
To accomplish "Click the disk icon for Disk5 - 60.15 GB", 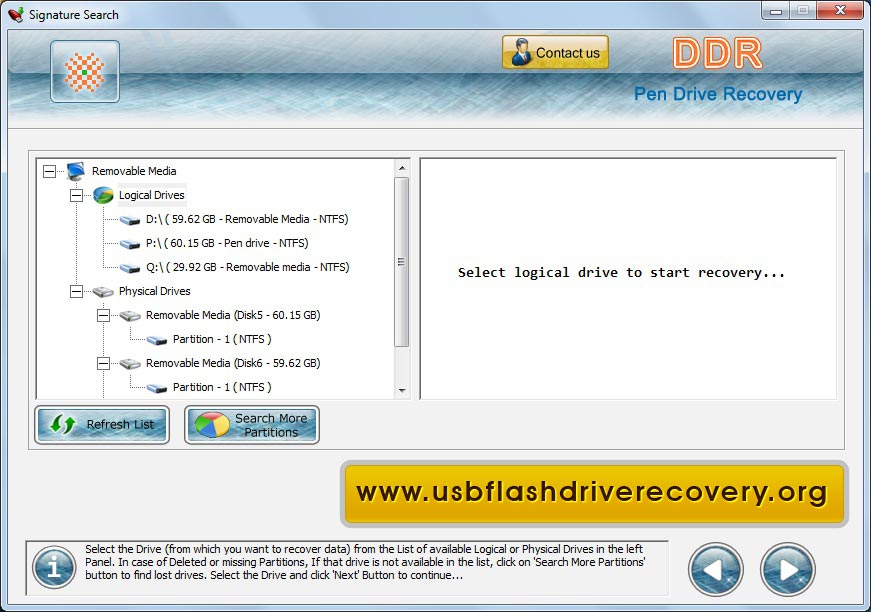I will point(130,315).
